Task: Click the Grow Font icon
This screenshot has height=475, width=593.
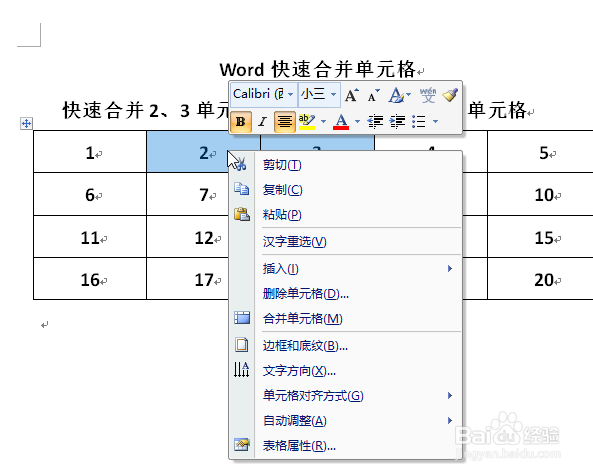Action: pyautogui.click(x=352, y=95)
